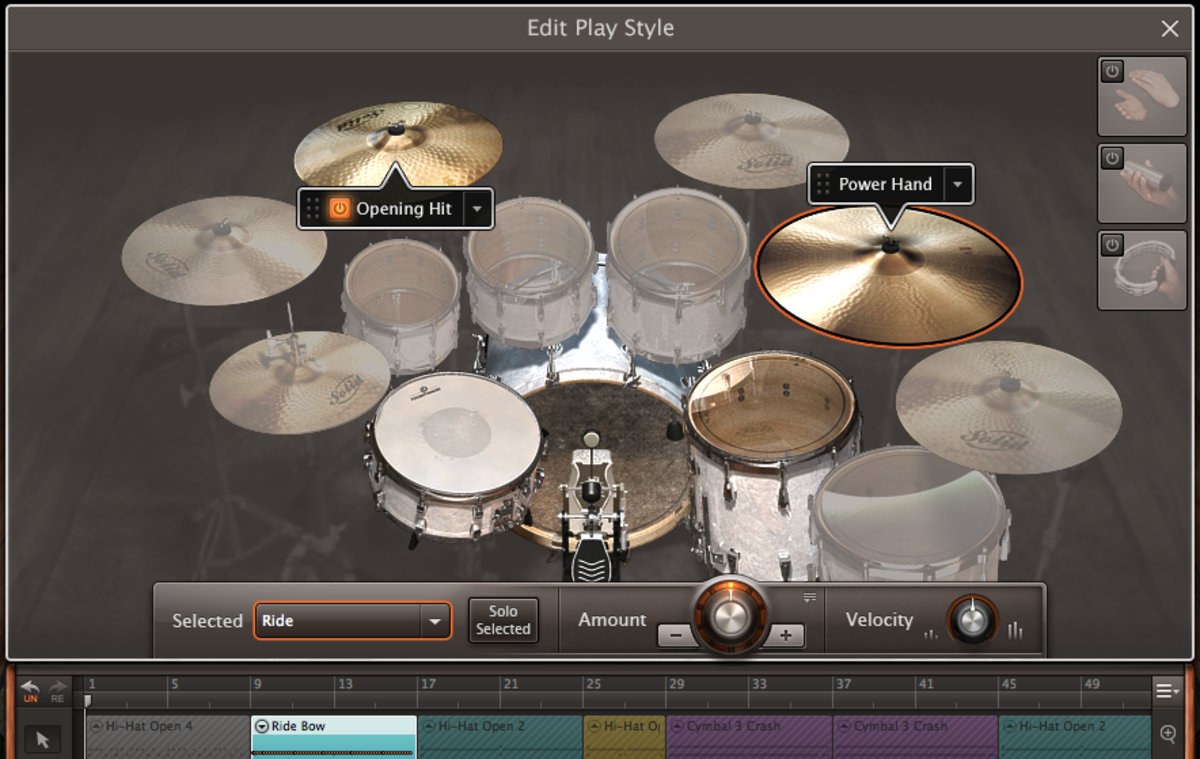
Task: Open the Selected instrument Ride dropdown
Action: point(353,621)
